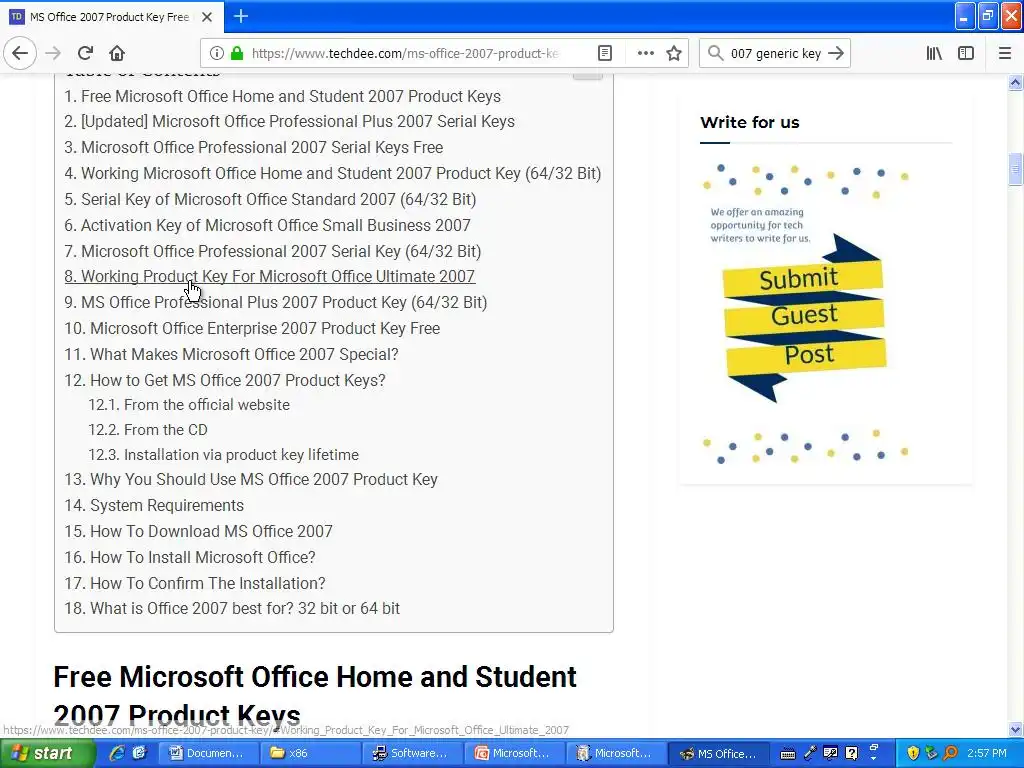The width and height of the screenshot is (1024, 768).
Task: Show site information icon in address bar
Action: pyautogui.click(x=217, y=53)
